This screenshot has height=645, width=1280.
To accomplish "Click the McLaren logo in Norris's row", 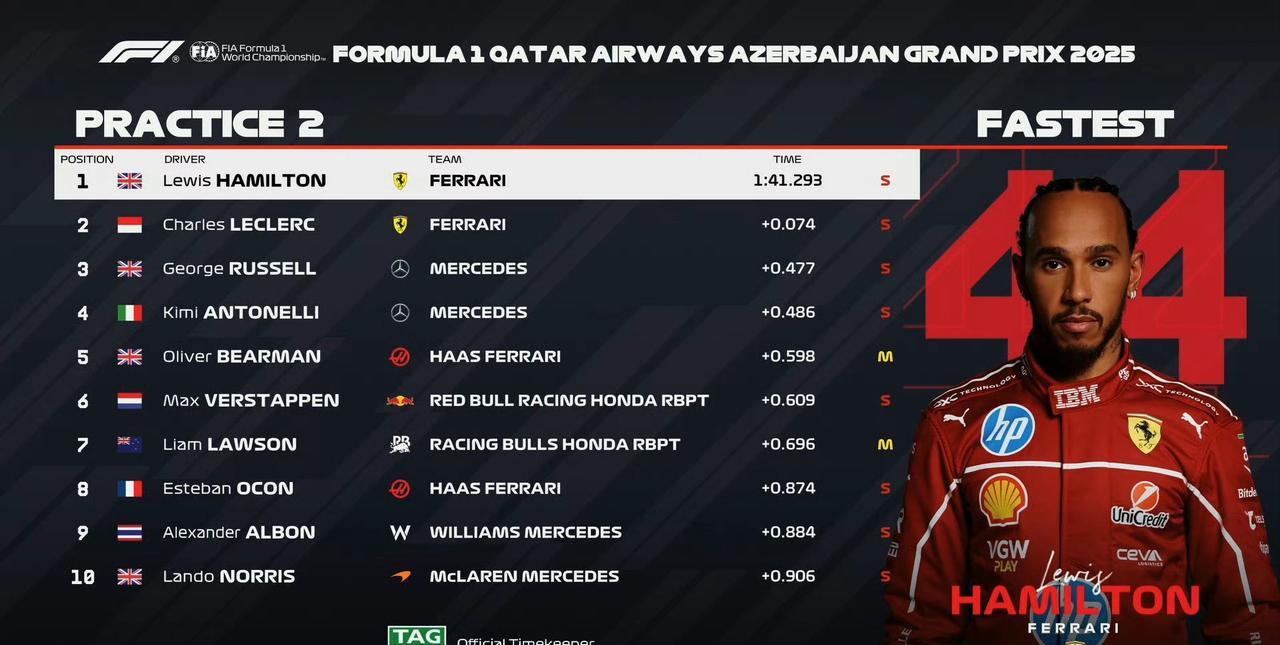I will click(400, 577).
